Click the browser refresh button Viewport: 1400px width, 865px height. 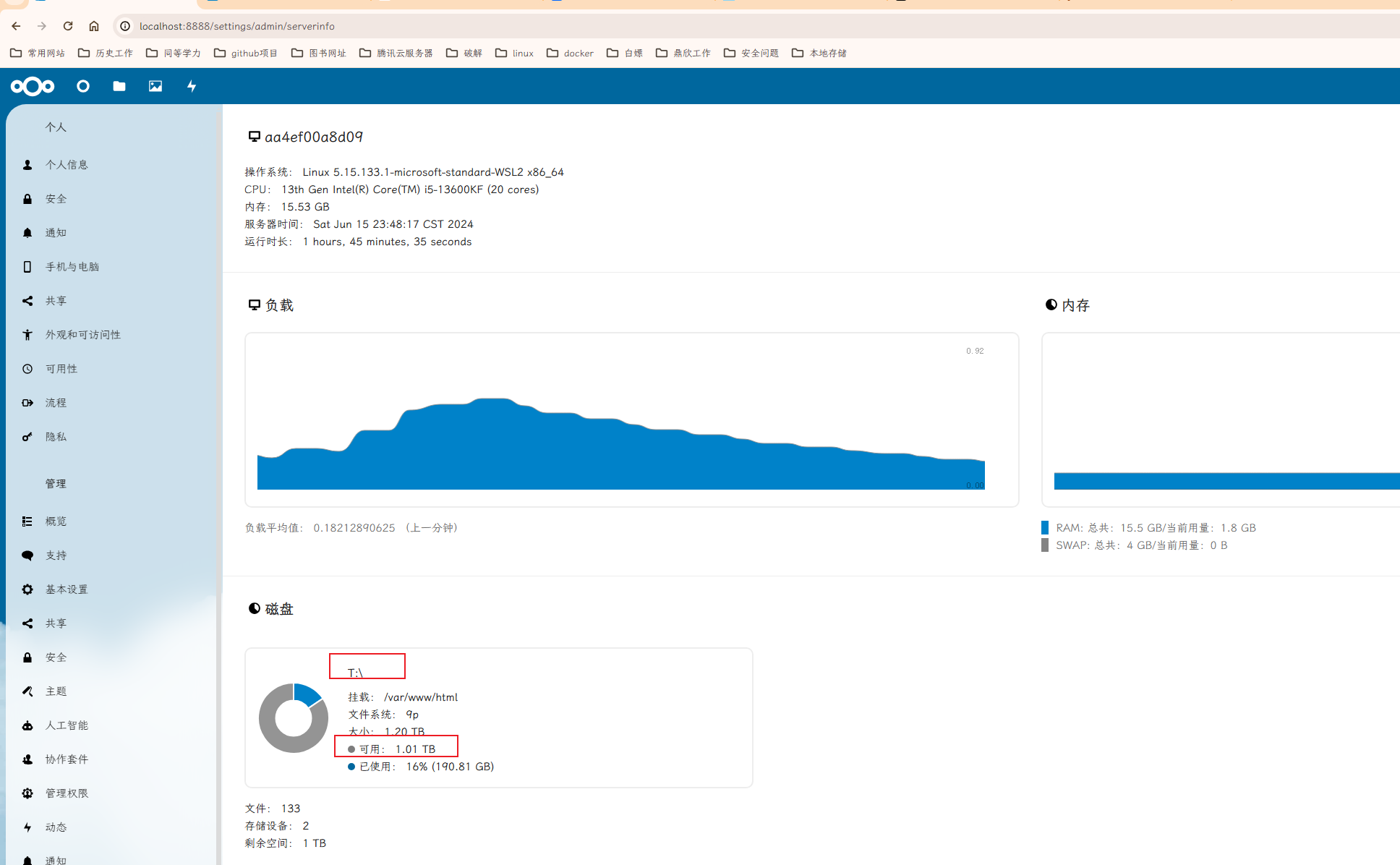pos(67,26)
